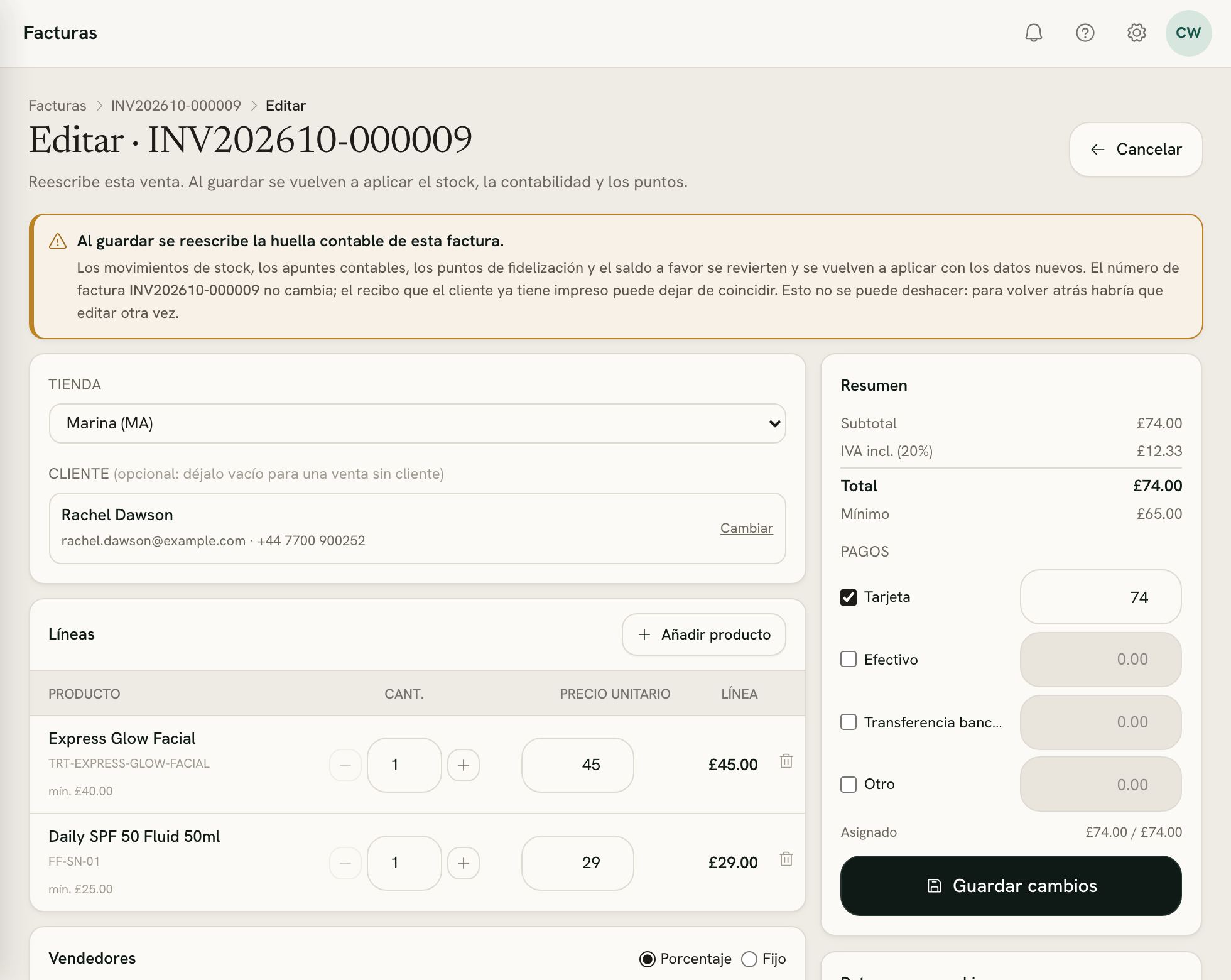Click the Asignado £74.00 / £74.00 value

1134,832
